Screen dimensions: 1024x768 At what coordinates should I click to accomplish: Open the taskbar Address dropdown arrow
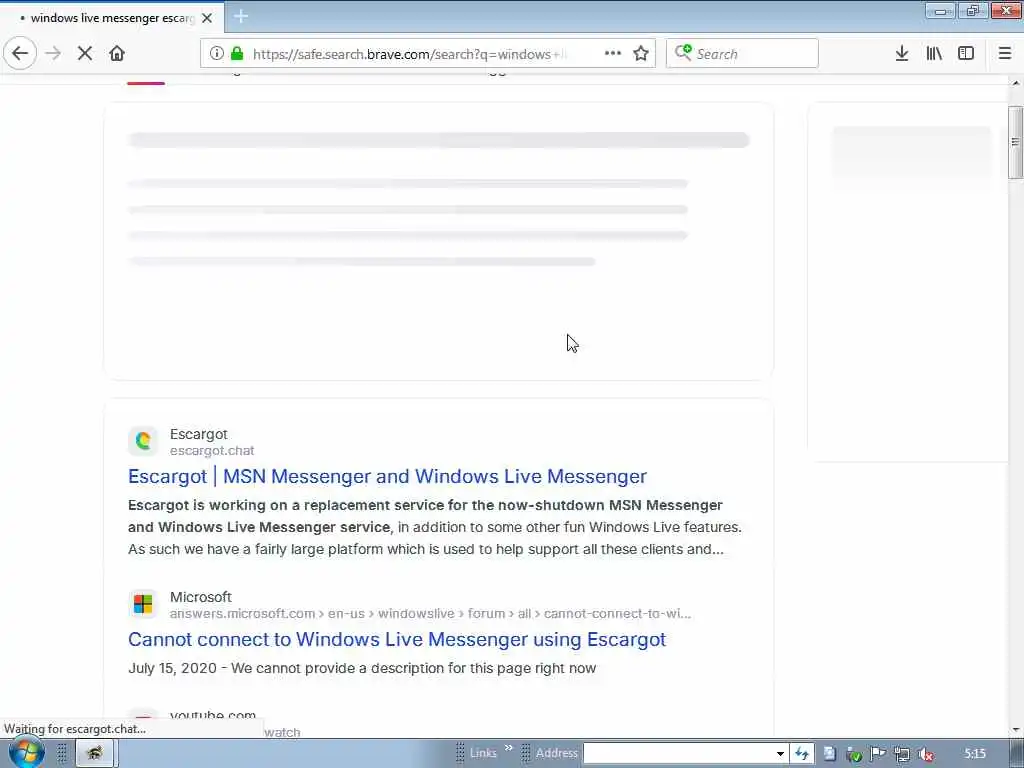(780, 754)
